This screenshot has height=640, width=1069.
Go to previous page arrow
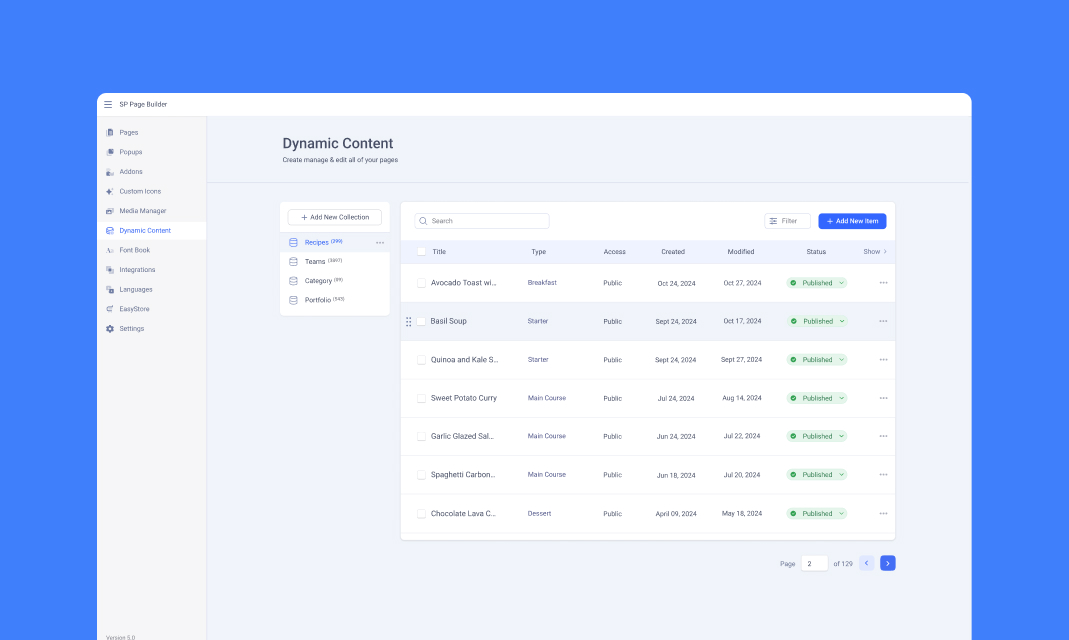866,563
